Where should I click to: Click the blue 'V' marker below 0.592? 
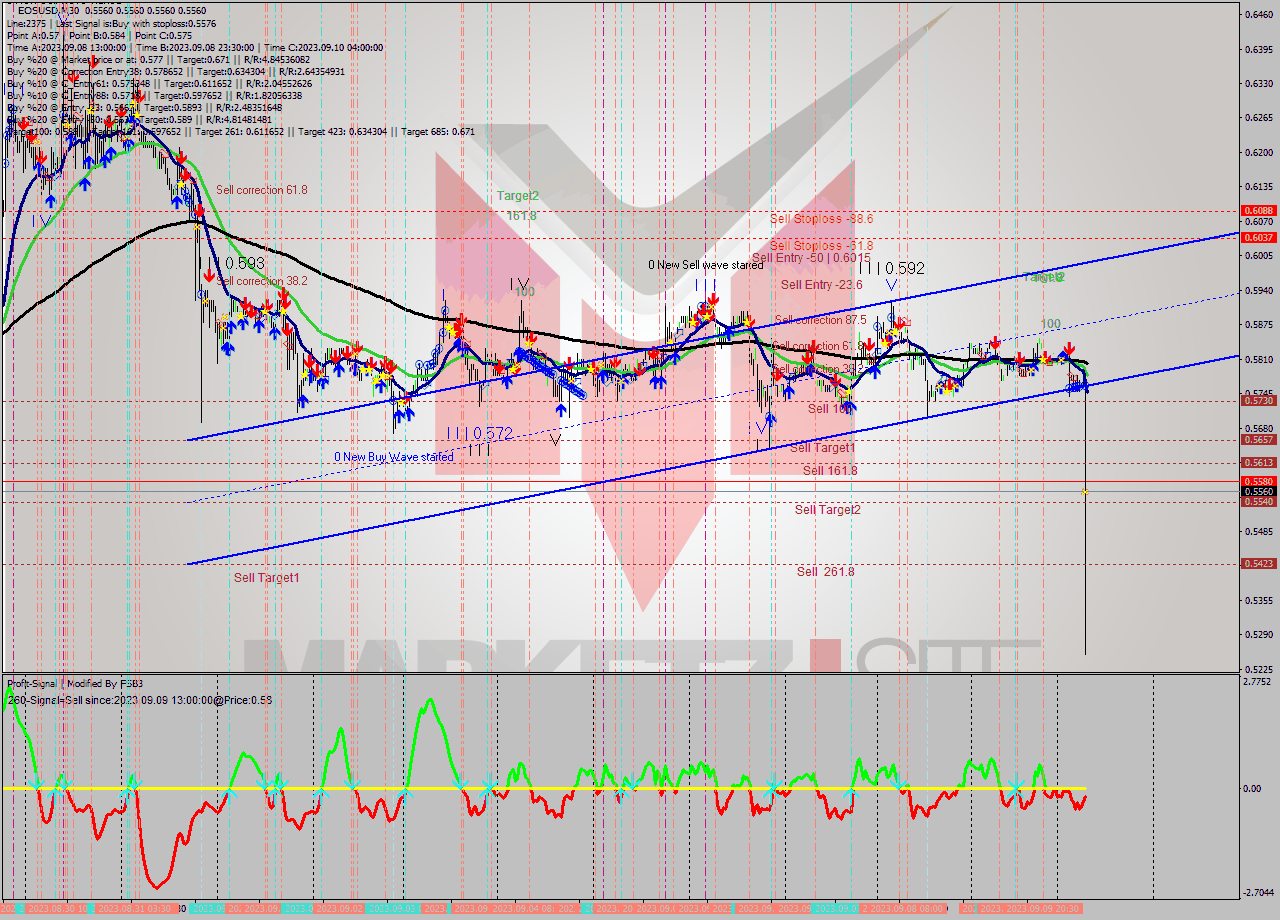pyautogui.click(x=892, y=286)
